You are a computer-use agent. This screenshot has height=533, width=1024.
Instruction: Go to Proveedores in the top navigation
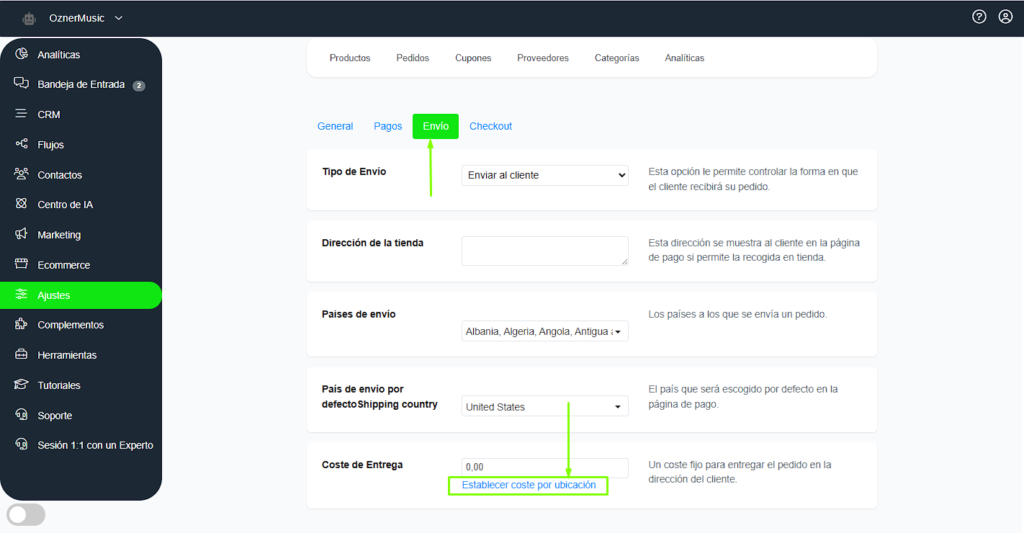pos(543,58)
